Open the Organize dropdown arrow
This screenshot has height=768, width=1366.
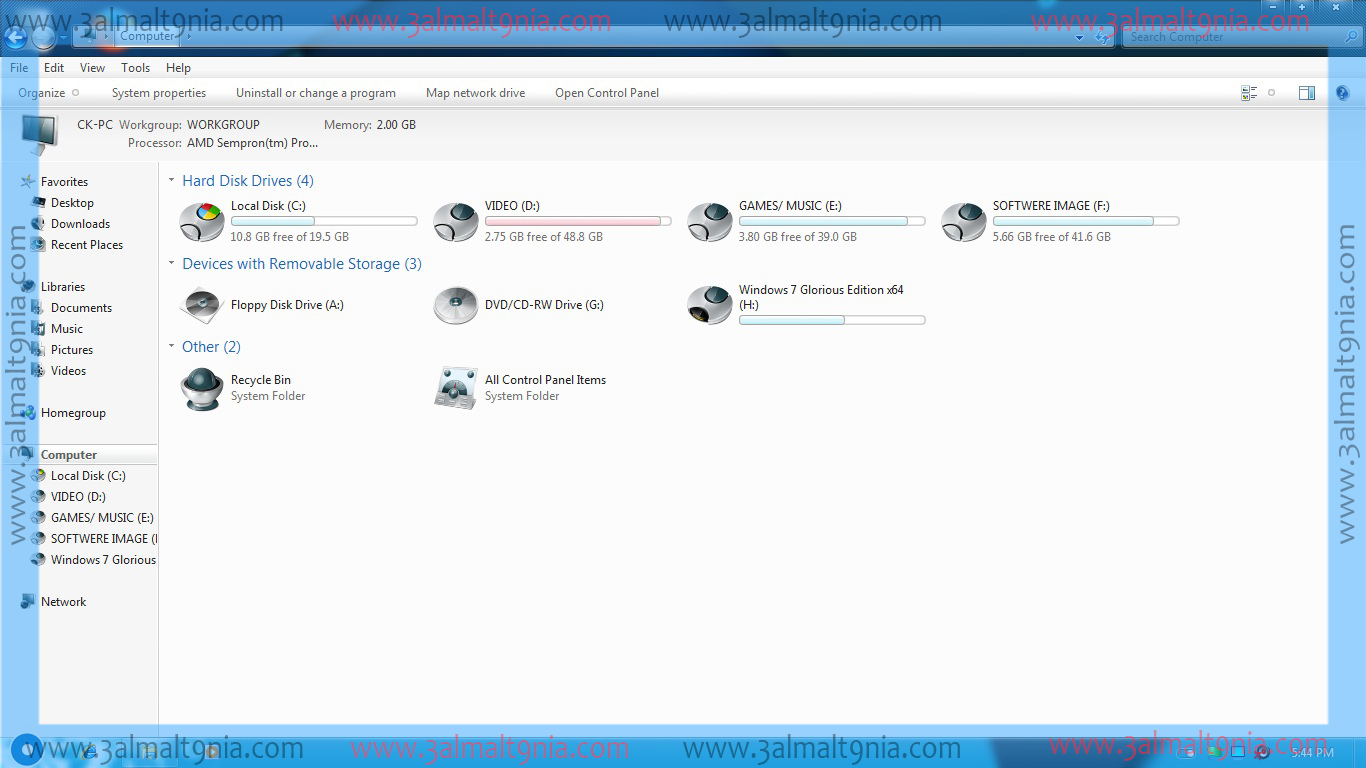coord(75,93)
